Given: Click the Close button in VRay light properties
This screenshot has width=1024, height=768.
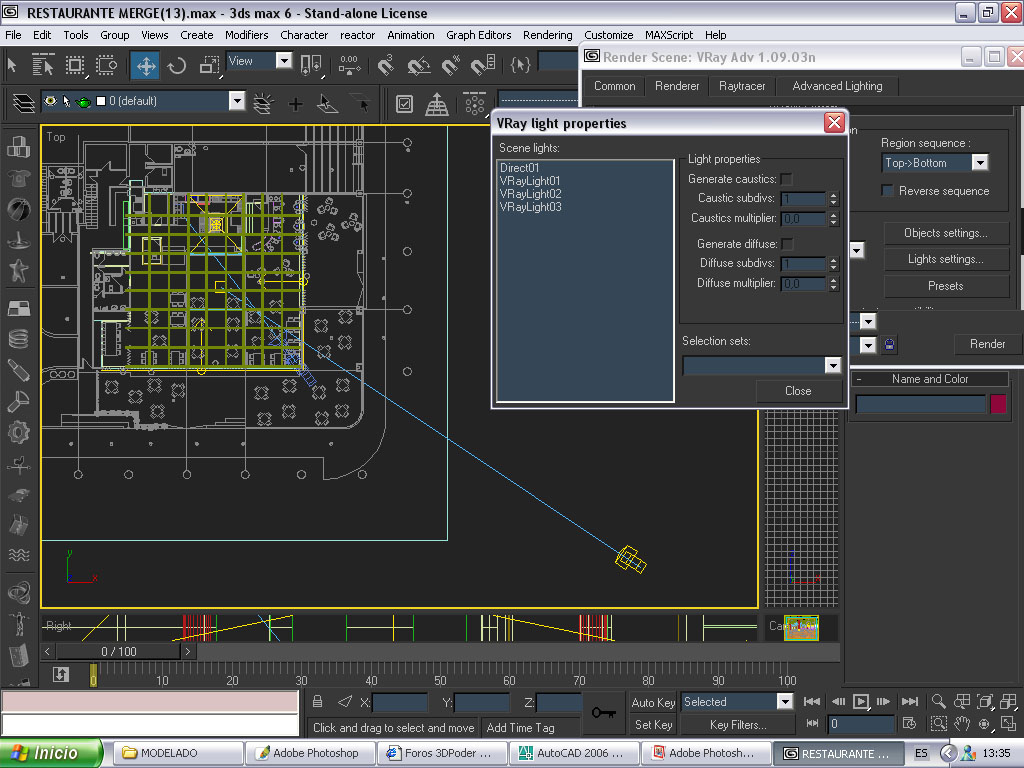Looking at the screenshot, I should click(x=798, y=391).
